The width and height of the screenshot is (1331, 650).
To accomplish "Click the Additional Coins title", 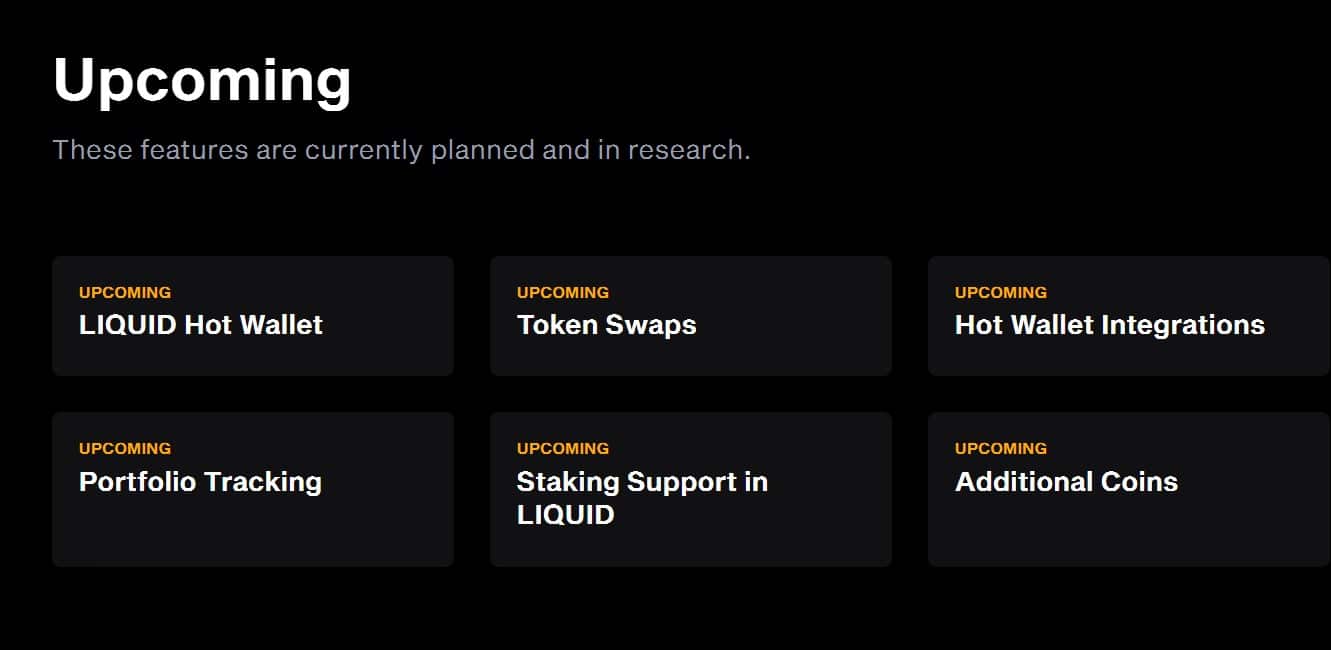I will pos(1066,481).
